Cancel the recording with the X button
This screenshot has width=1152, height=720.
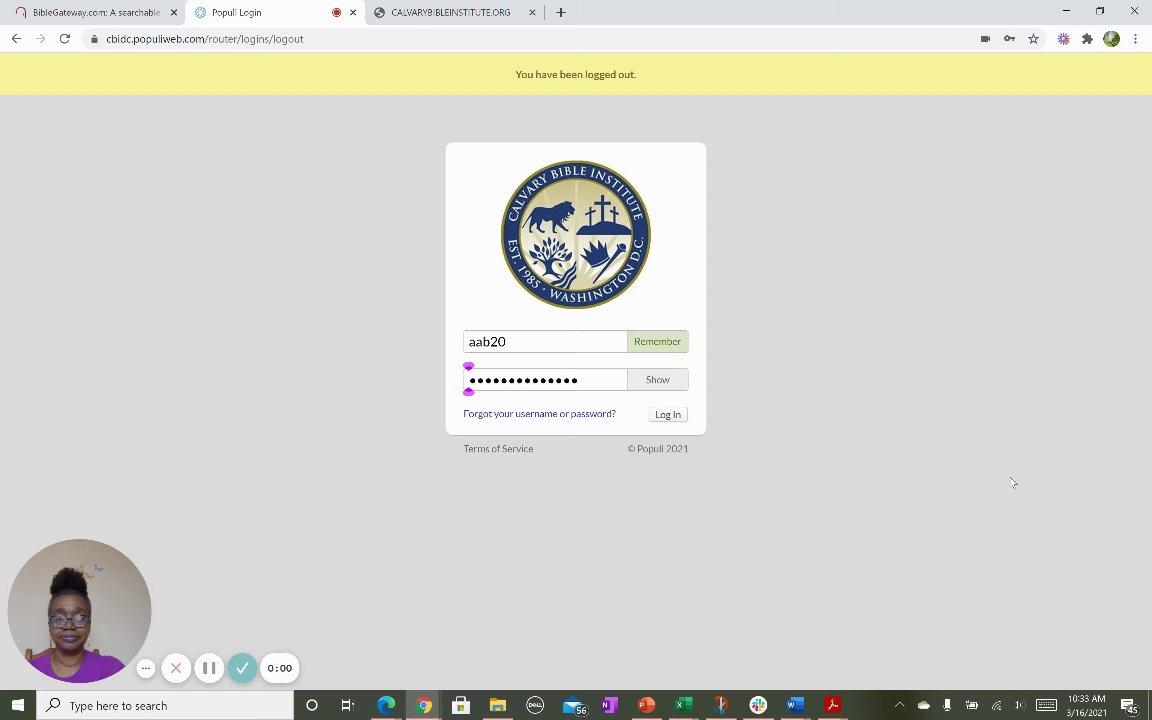176,668
